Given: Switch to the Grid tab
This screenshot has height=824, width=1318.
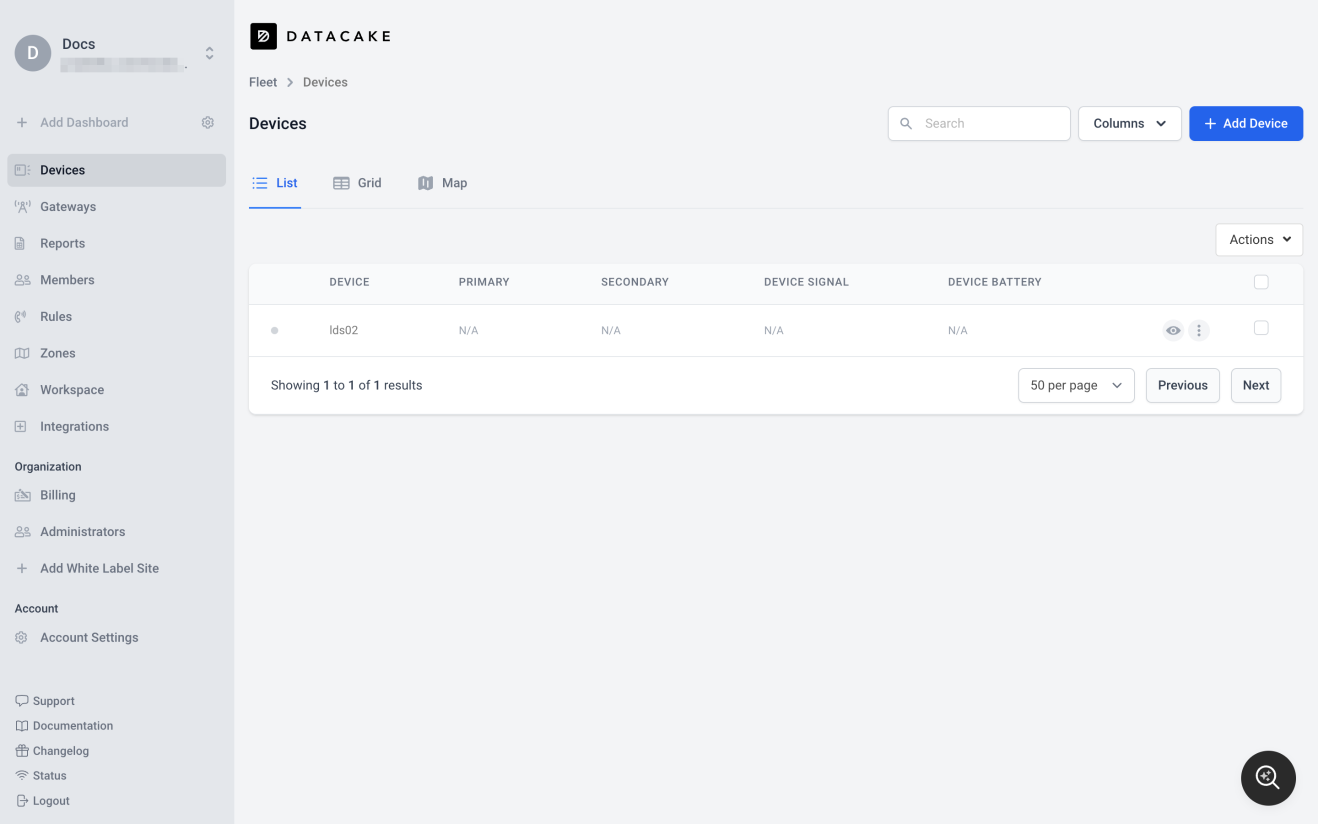Looking at the screenshot, I should 357,183.
